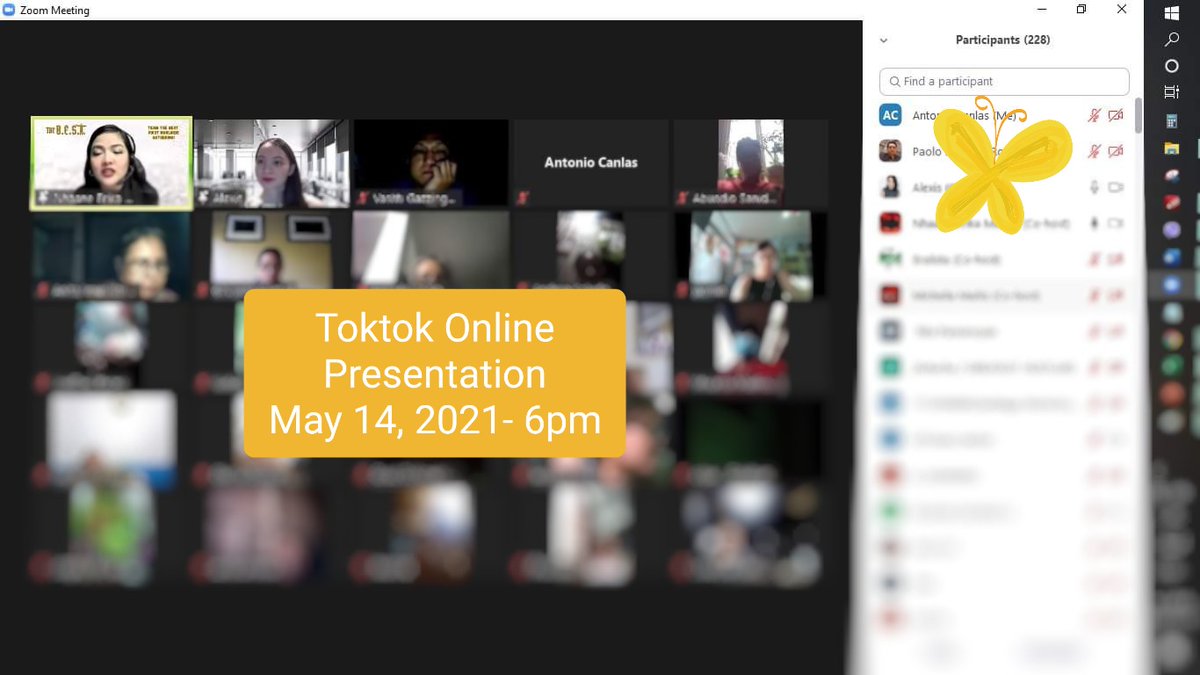Click Paolo's profile photo in the participants list

tap(890, 151)
